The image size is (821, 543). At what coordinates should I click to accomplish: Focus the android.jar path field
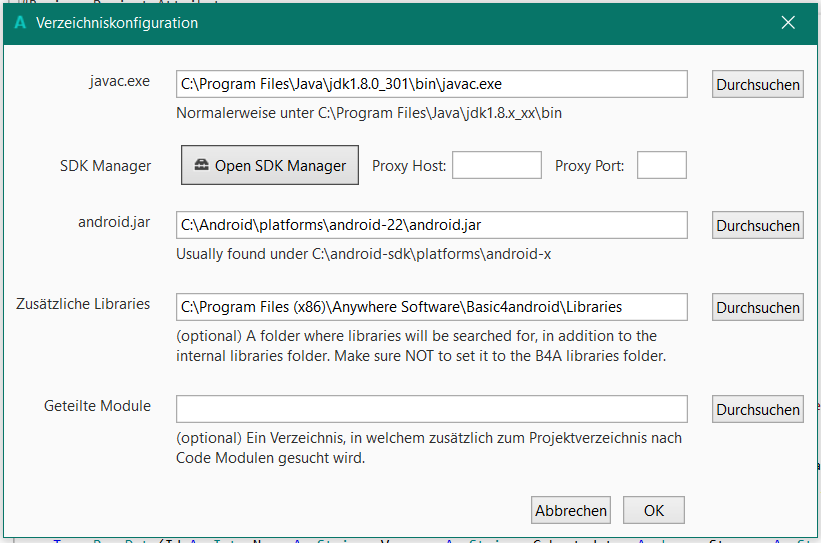[431, 225]
